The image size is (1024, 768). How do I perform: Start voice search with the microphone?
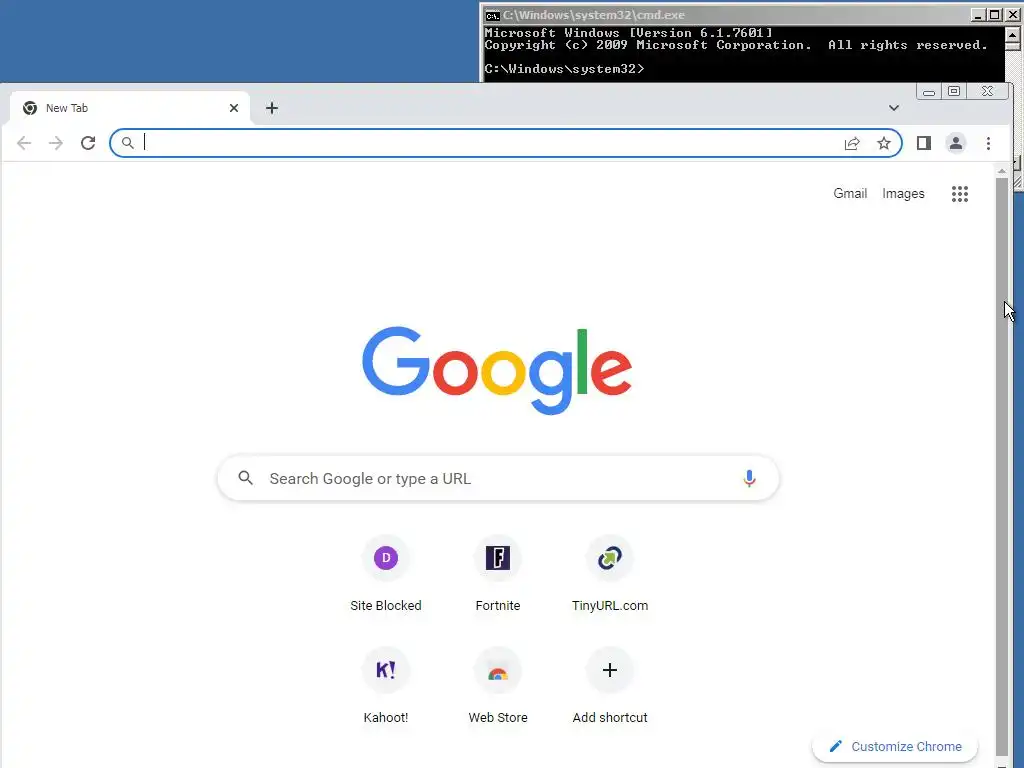coord(749,479)
